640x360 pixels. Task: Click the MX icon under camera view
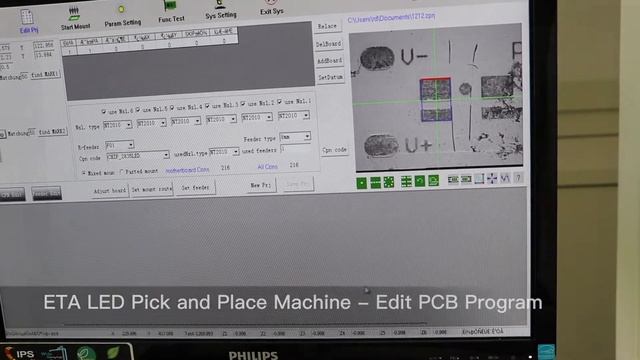505,178
